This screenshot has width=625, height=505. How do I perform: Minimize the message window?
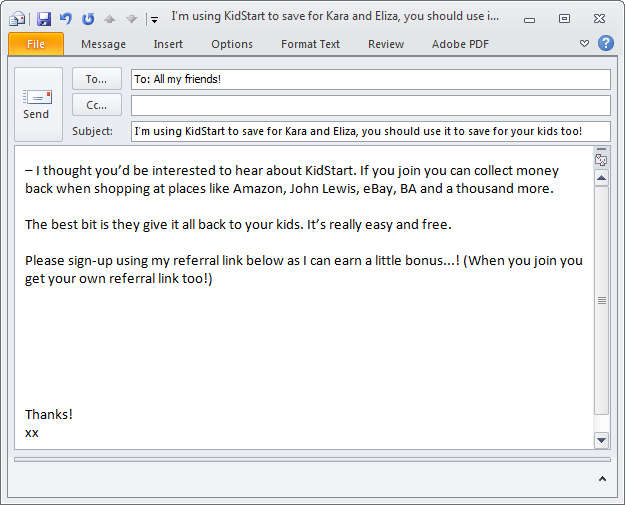(x=529, y=19)
